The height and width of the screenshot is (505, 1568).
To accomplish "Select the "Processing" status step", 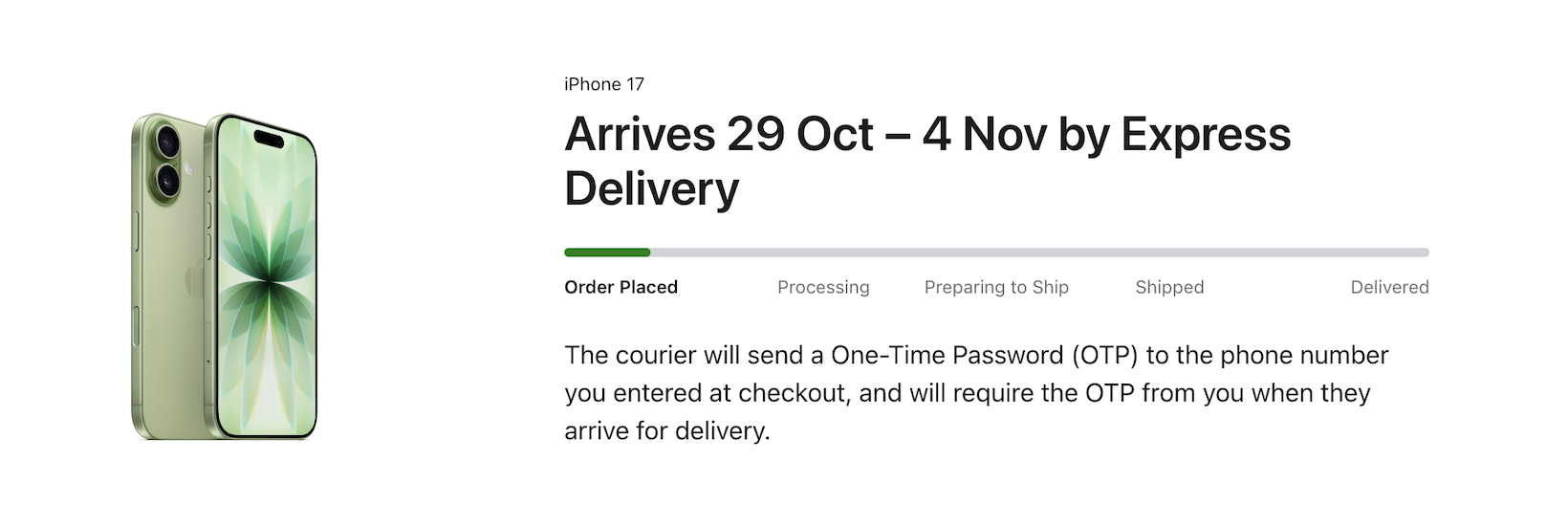I will point(823,287).
